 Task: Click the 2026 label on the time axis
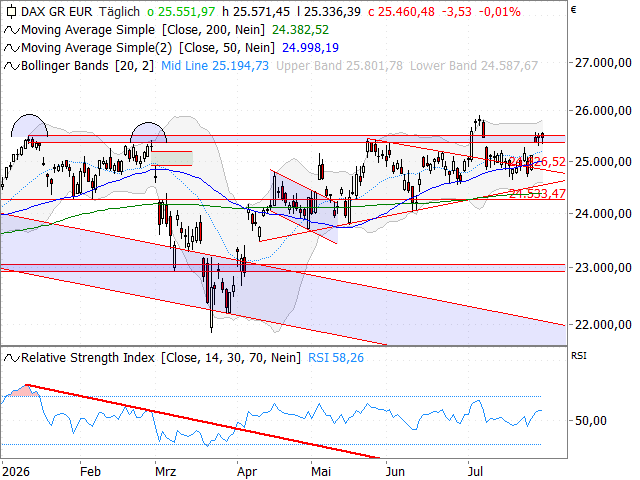point(16,472)
